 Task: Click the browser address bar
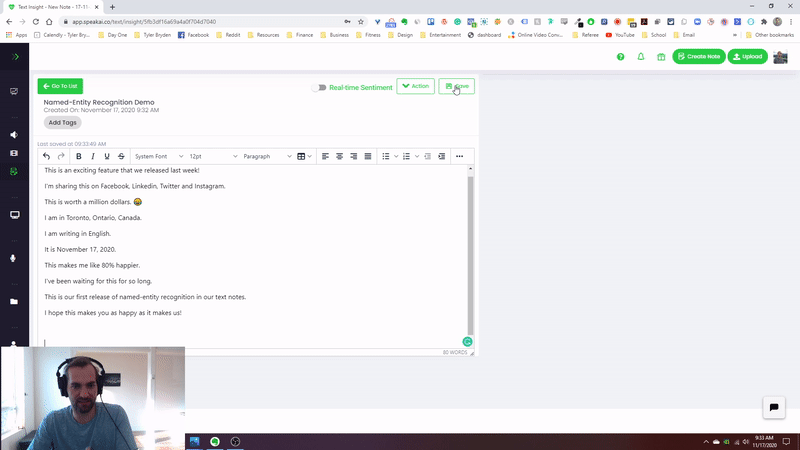204,21
